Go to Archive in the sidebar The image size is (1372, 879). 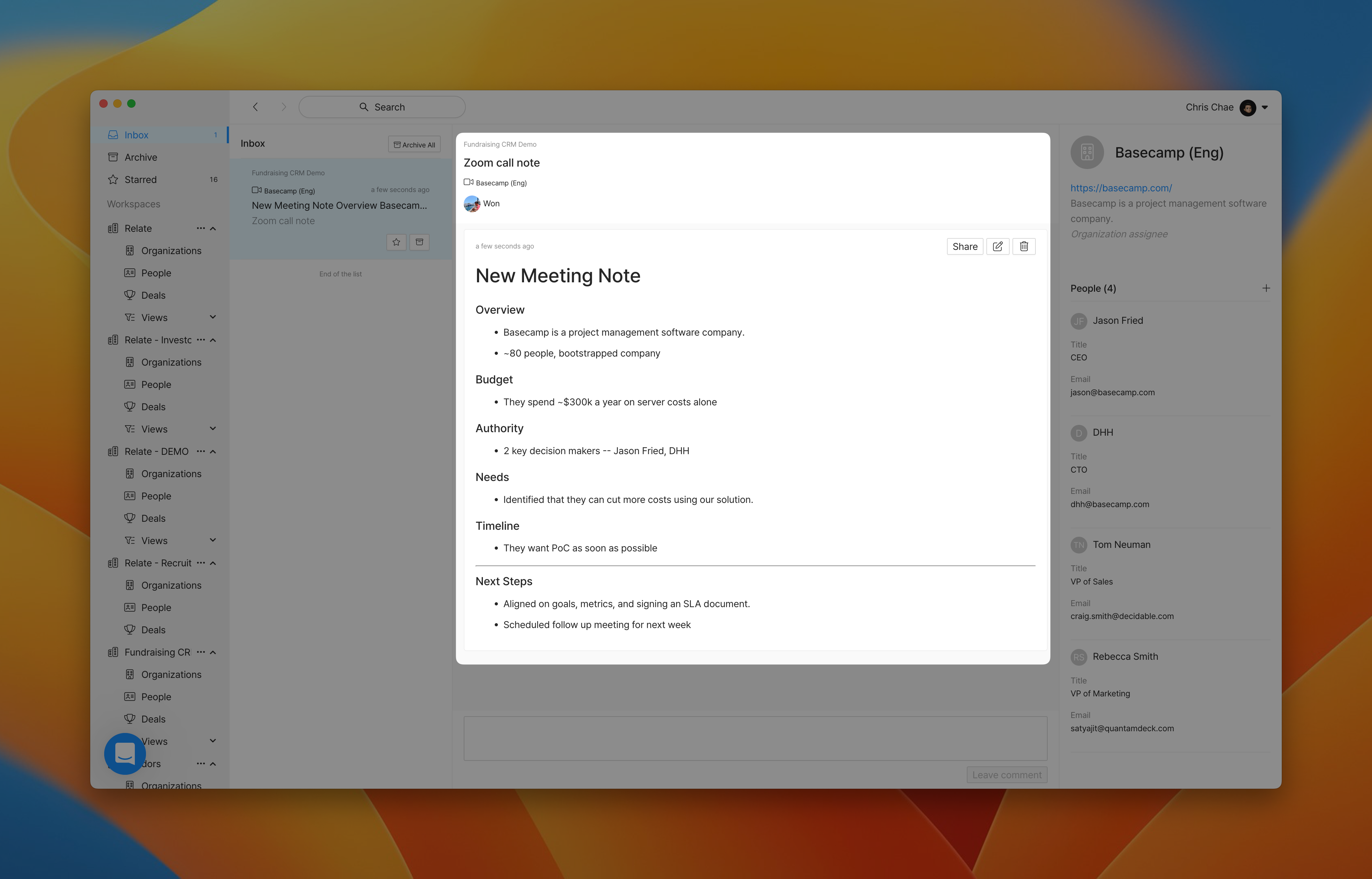click(140, 158)
